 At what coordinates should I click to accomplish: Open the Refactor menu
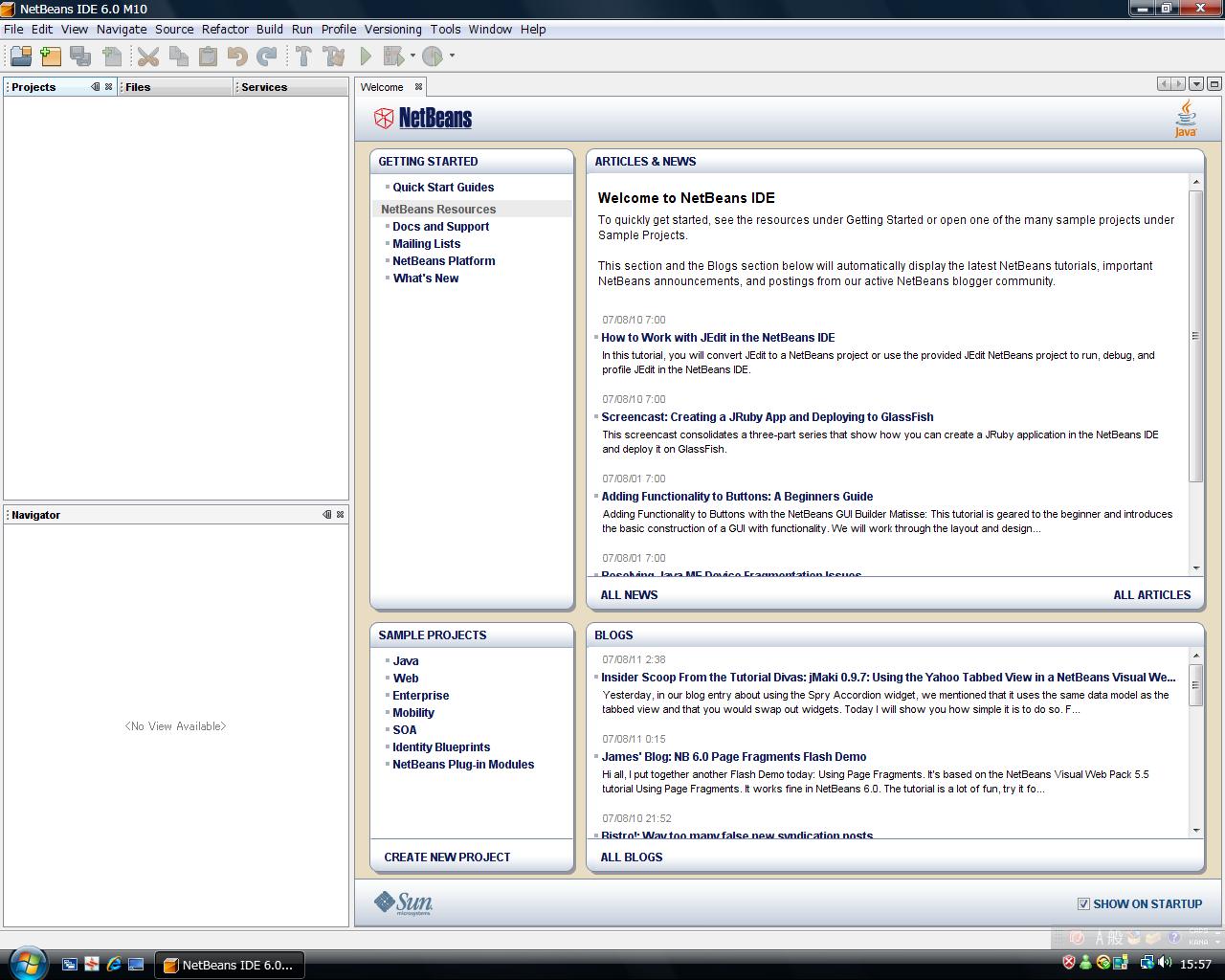[225, 29]
